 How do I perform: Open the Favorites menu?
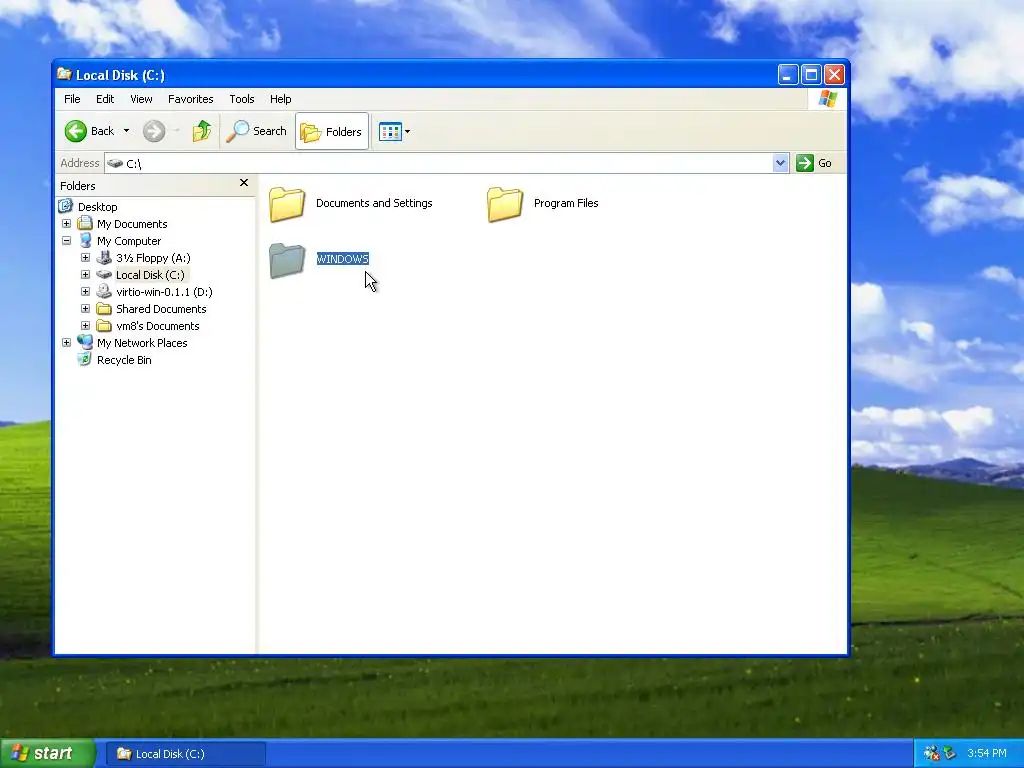coord(191,99)
